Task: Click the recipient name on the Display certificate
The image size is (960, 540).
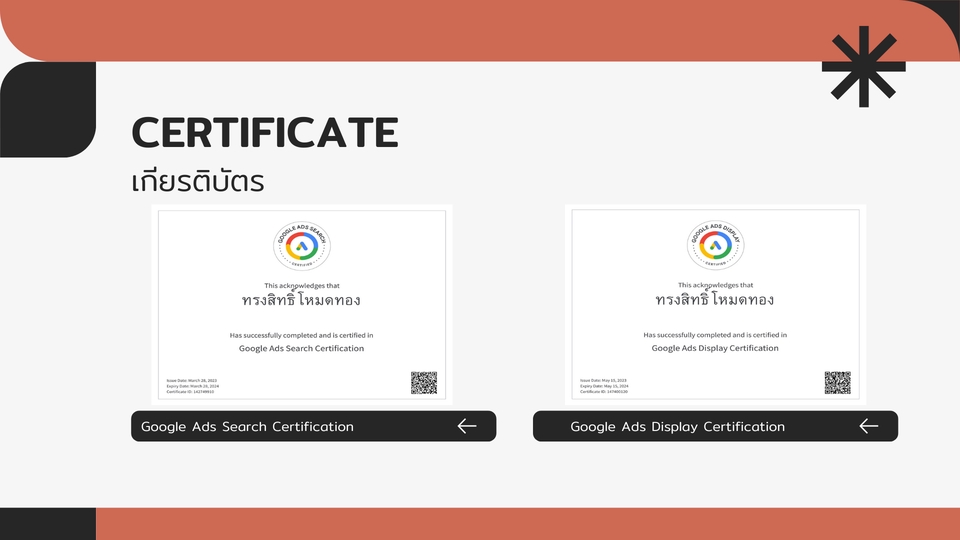Action: 714,300
